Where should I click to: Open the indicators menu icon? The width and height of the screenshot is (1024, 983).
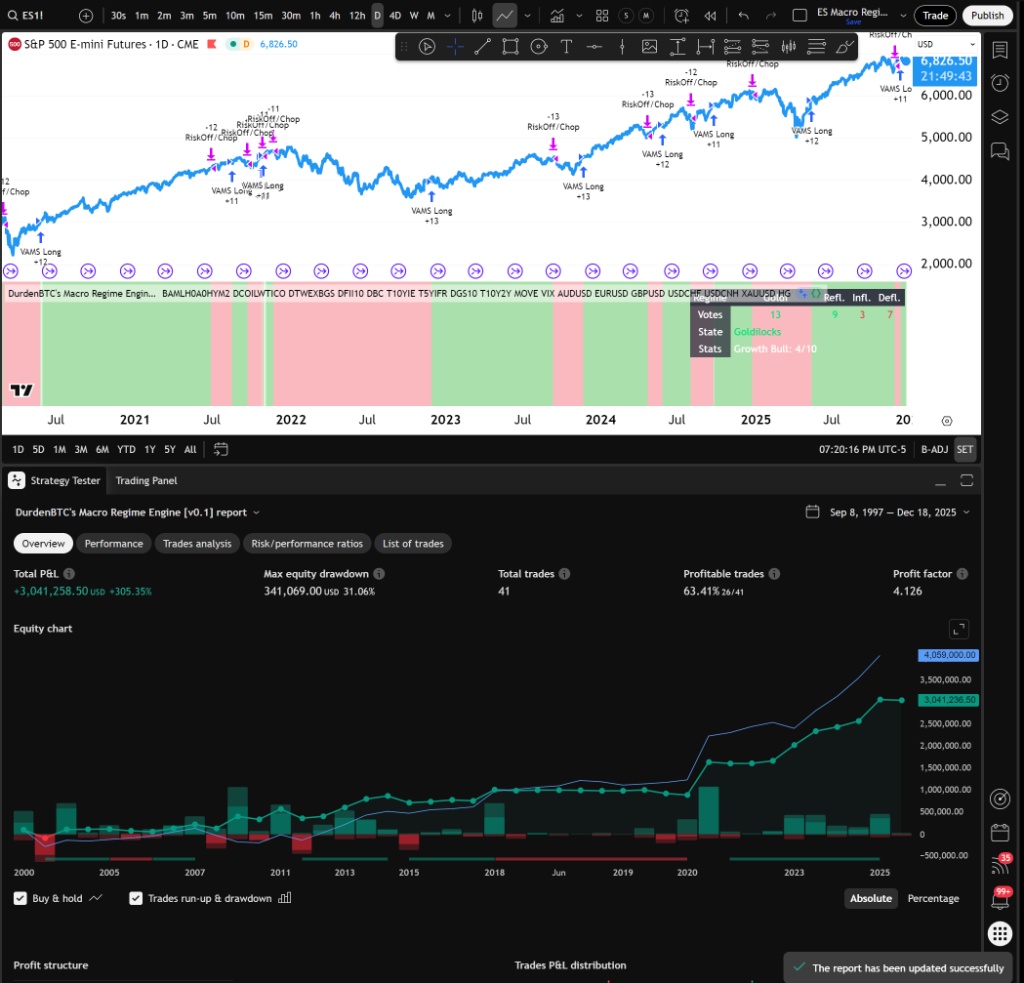pos(556,15)
